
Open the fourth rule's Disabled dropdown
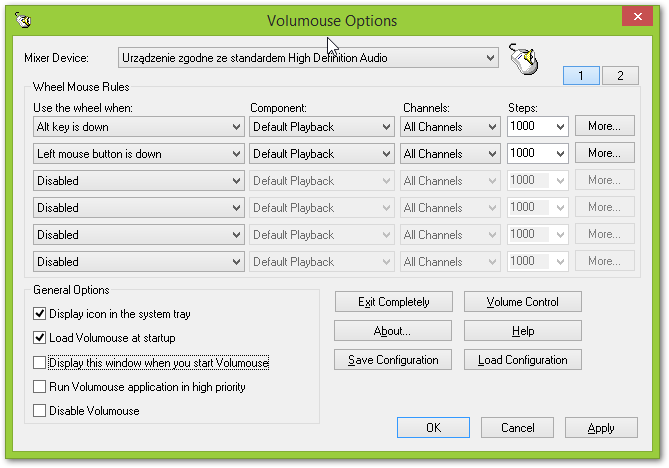pyautogui.click(x=139, y=208)
